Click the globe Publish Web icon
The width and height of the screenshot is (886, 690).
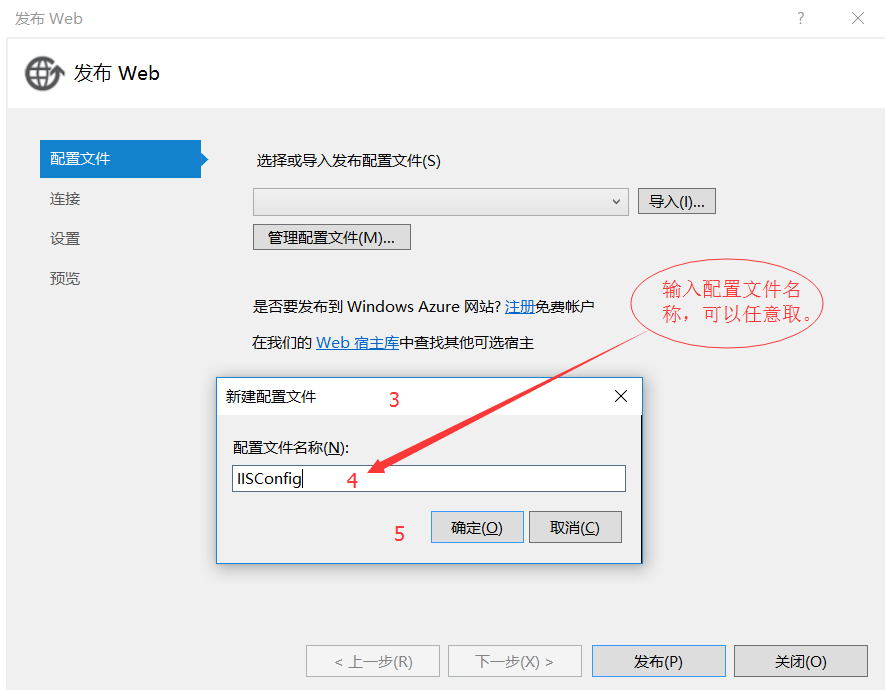(42, 73)
